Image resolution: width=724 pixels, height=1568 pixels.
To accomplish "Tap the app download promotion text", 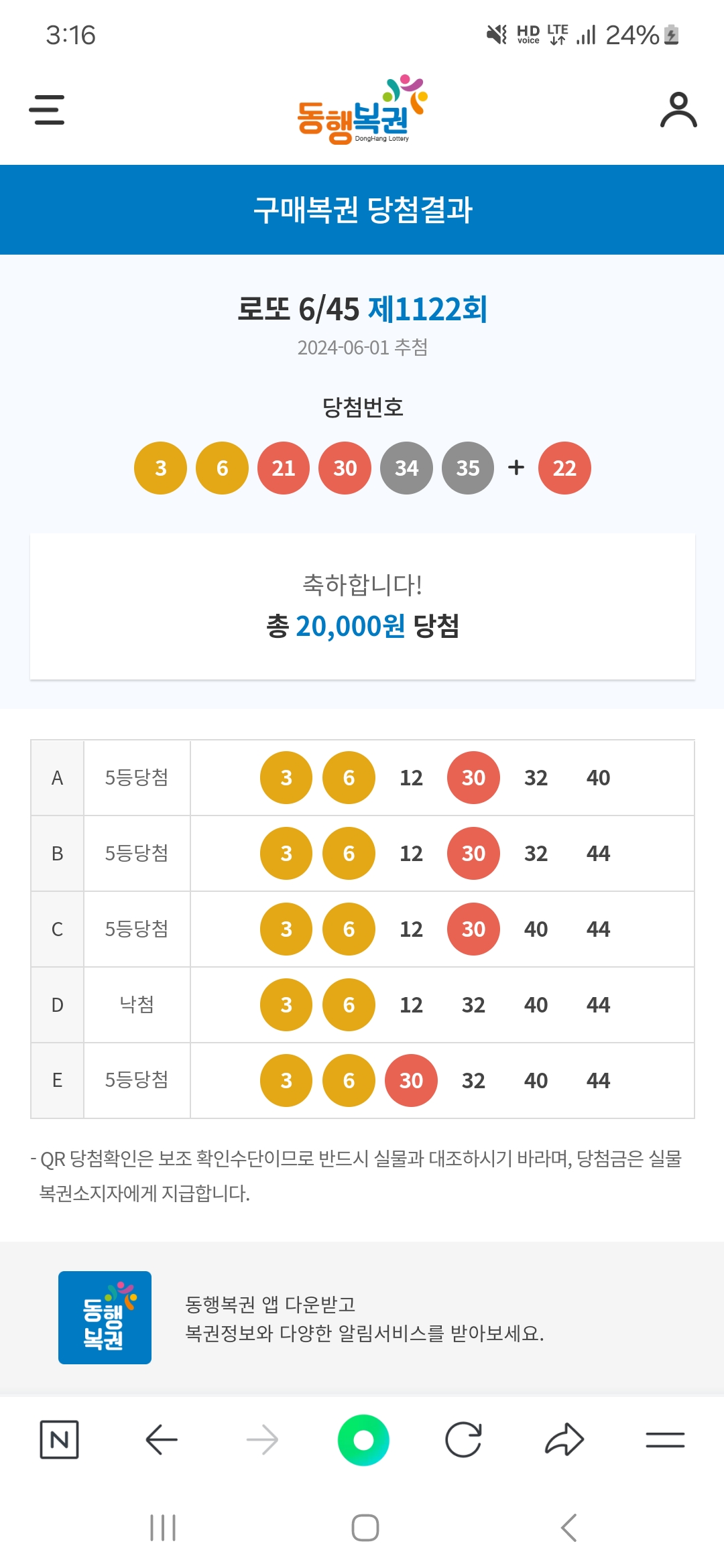I will click(x=364, y=1319).
